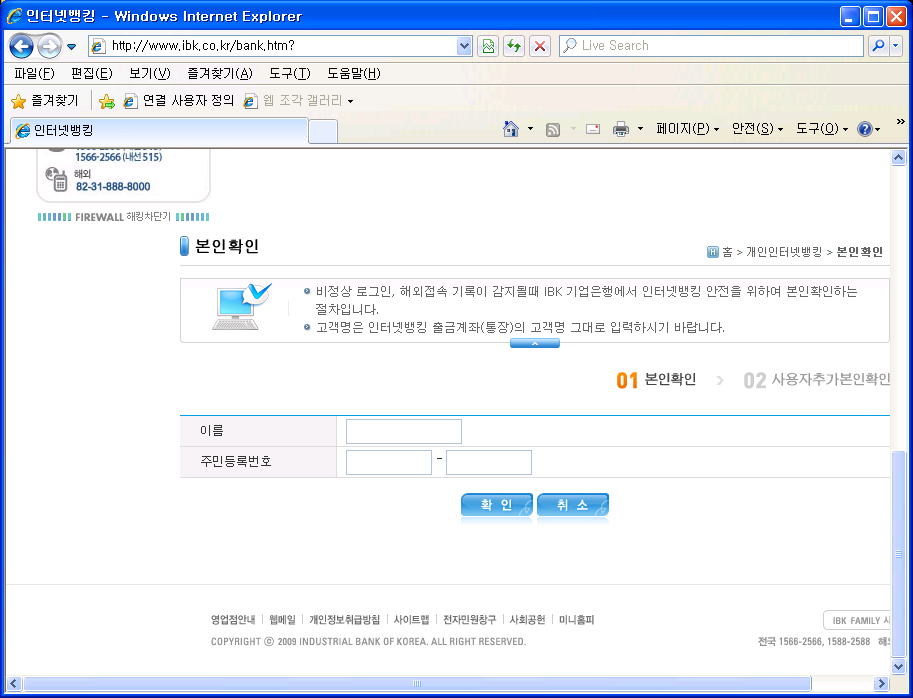Image resolution: width=913 pixels, height=698 pixels.
Task: Open a new blank tab
Action: point(323,132)
